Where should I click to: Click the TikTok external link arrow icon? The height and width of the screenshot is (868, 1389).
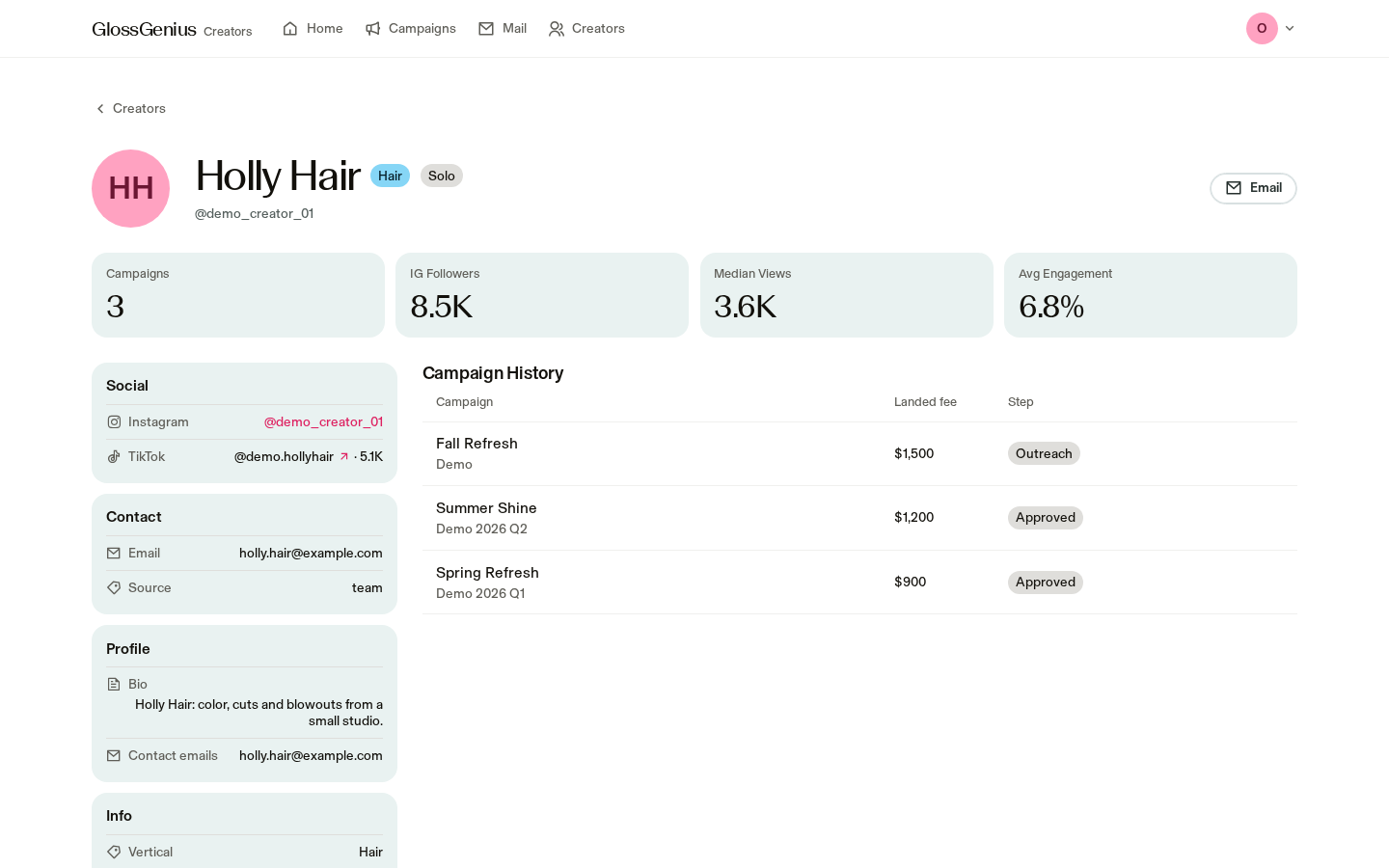pyautogui.click(x=344, y=457)
